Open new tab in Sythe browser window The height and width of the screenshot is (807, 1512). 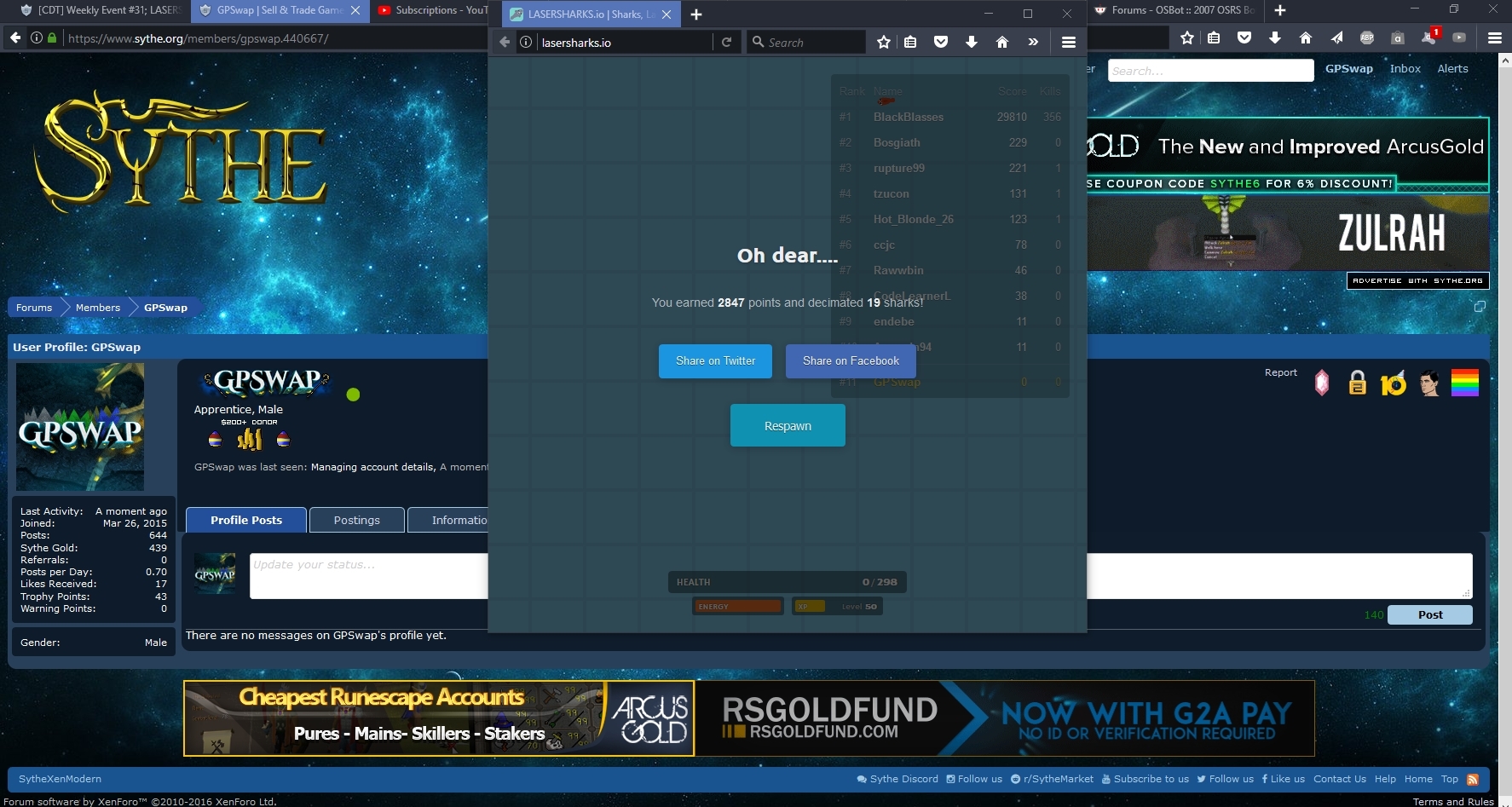click(x=1280, y=10)
